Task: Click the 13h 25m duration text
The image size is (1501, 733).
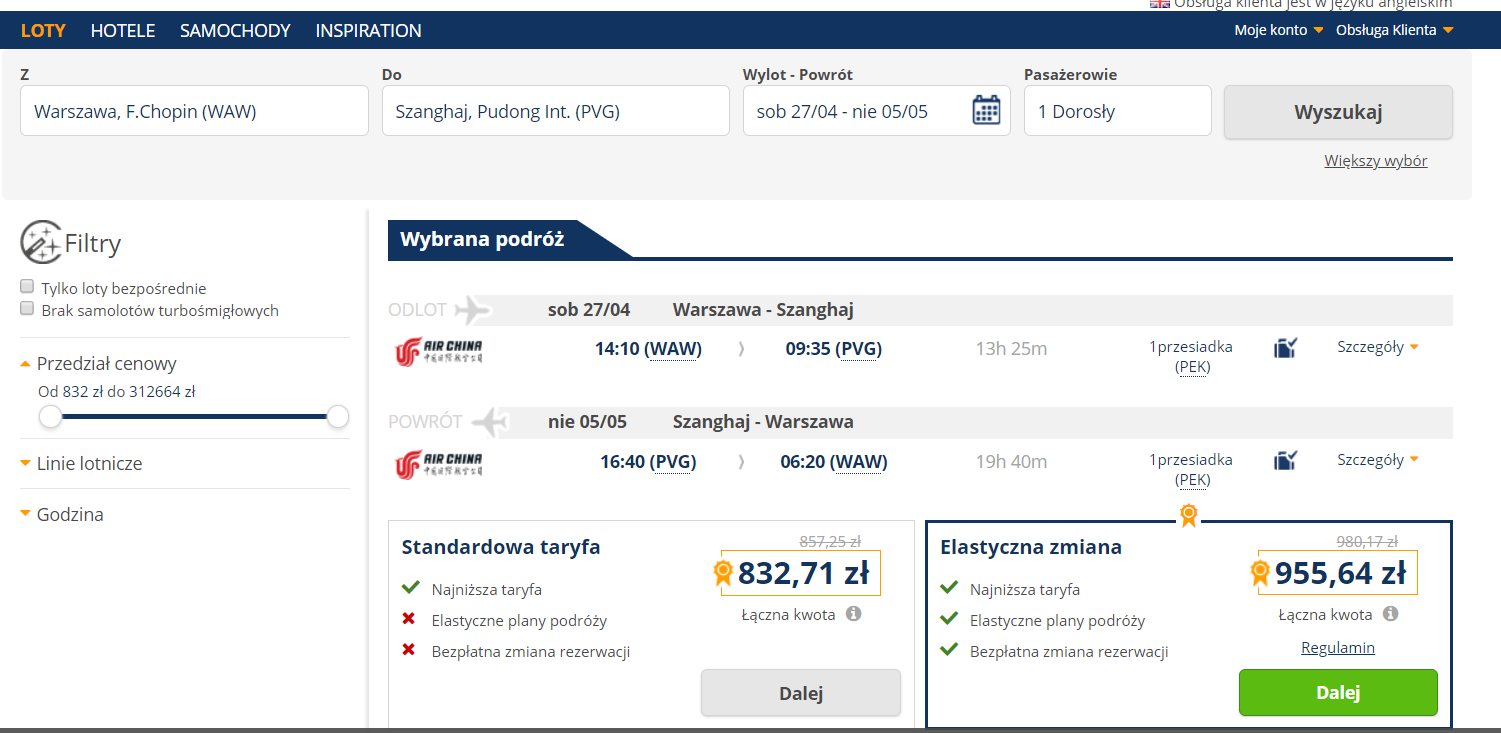Action: tap(1011, 349)
